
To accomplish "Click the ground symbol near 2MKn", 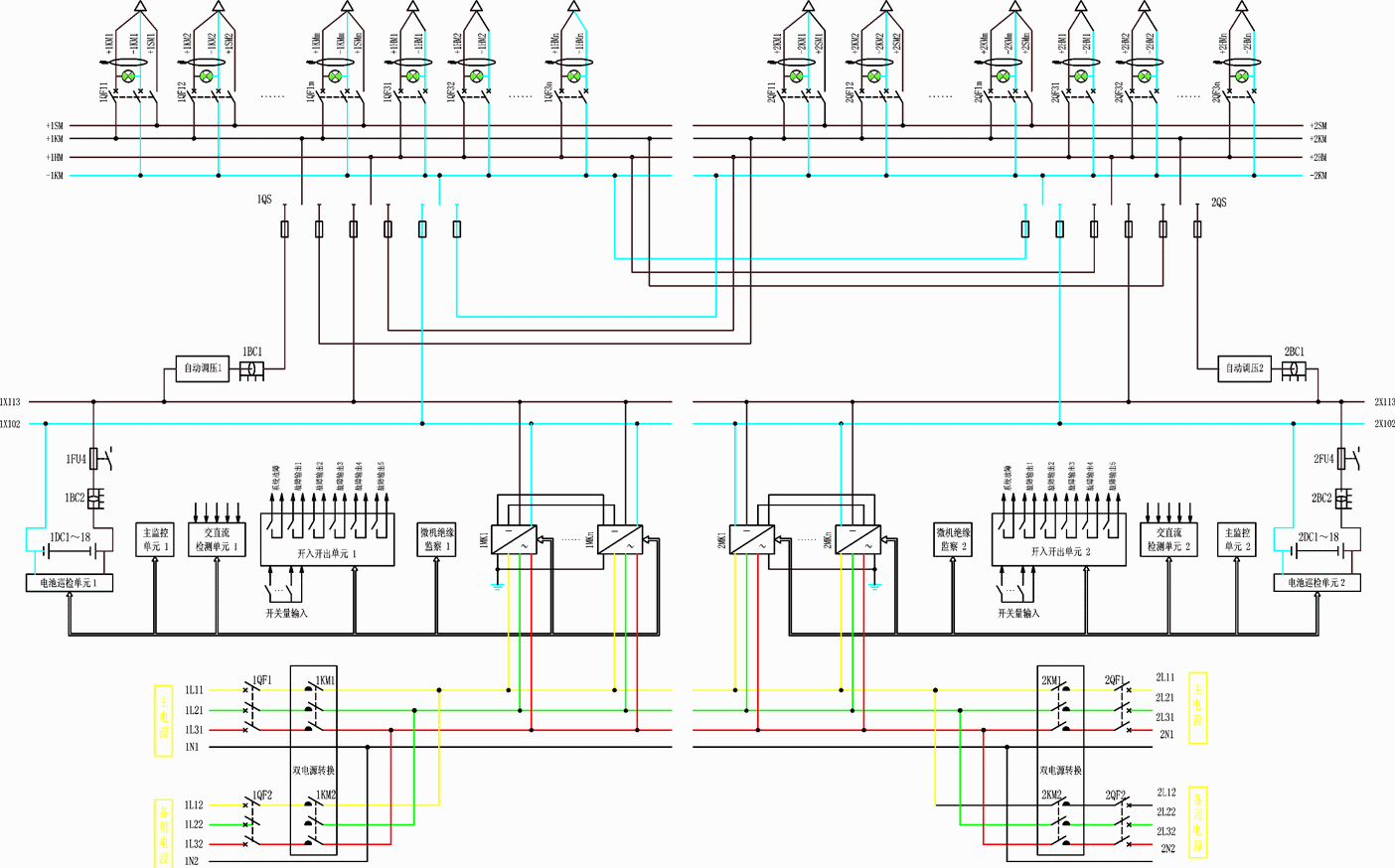I will [x=874, y=587].
